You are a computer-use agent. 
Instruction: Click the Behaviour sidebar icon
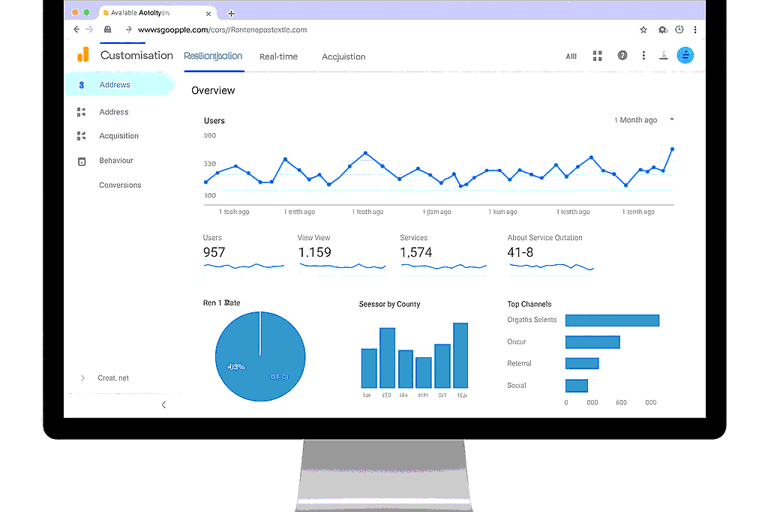[82, 161]
